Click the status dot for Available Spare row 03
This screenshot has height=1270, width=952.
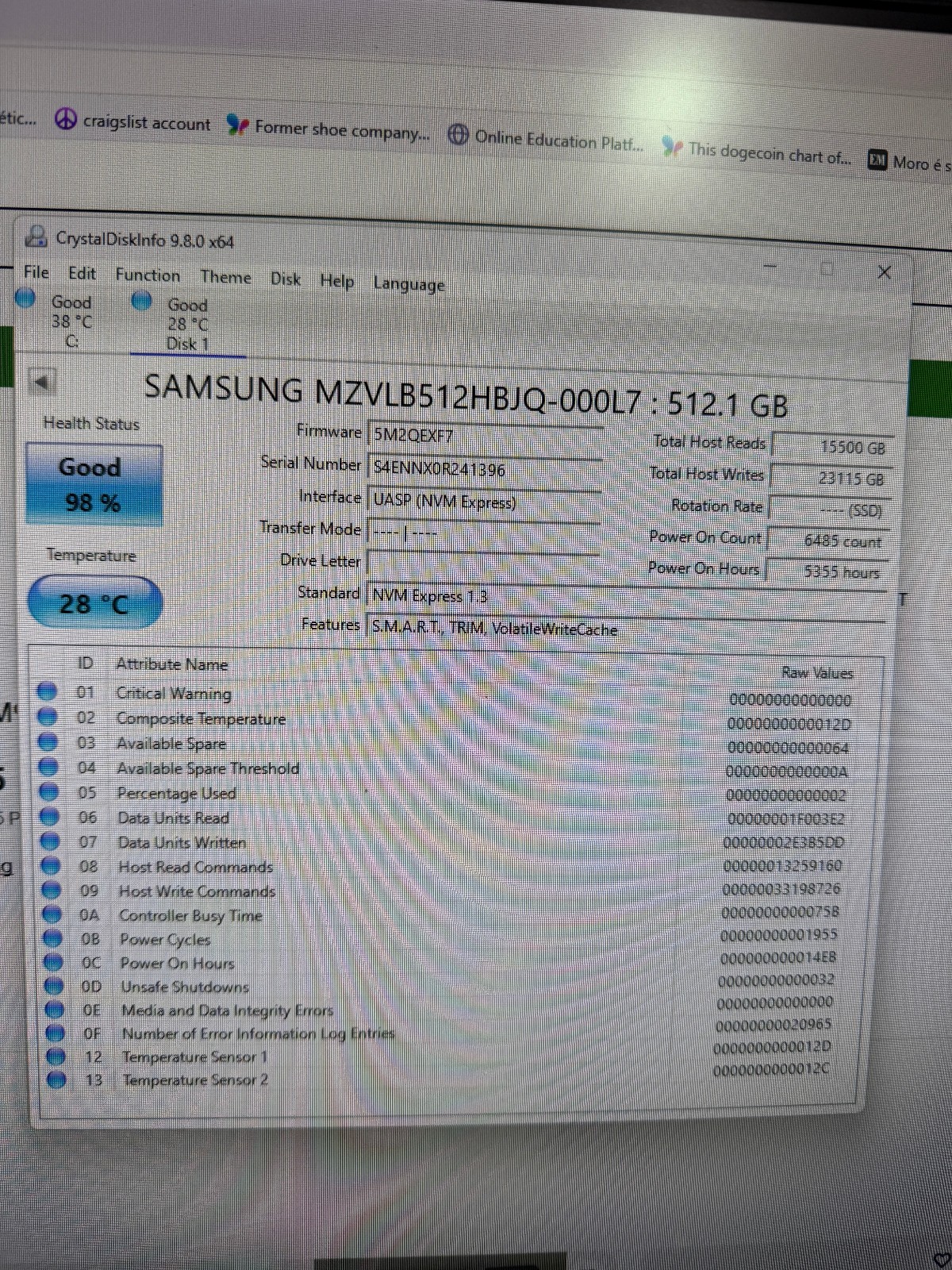[48, 742]
